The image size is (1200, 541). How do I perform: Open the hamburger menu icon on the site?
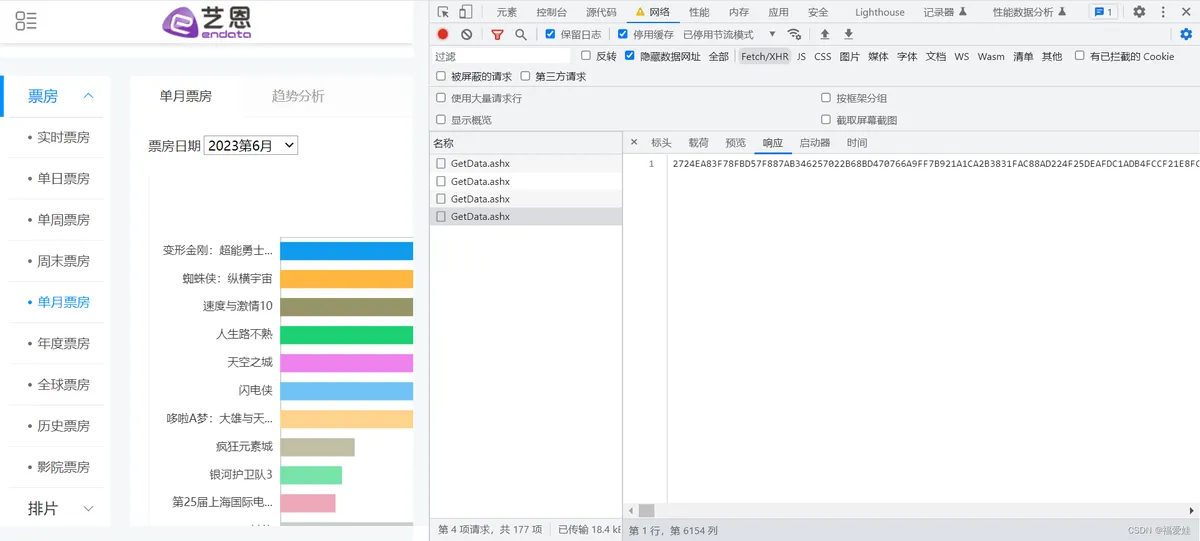pyautogui.click(x=26, y=20)
